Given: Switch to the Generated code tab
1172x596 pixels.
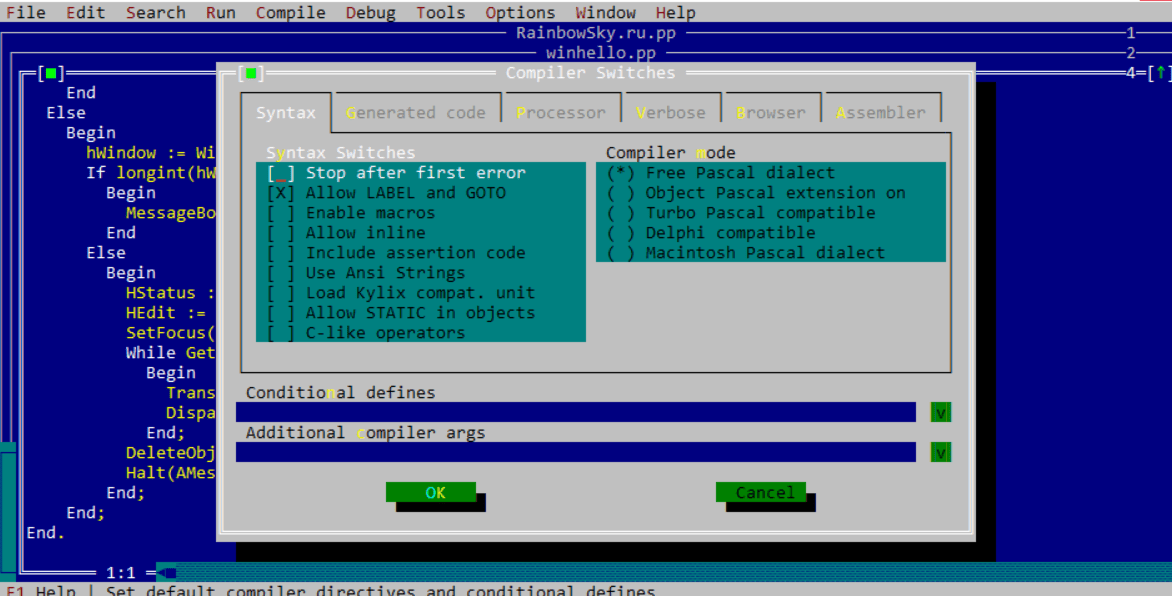Looking at the screenshot, I should click(x=416, y=113).
